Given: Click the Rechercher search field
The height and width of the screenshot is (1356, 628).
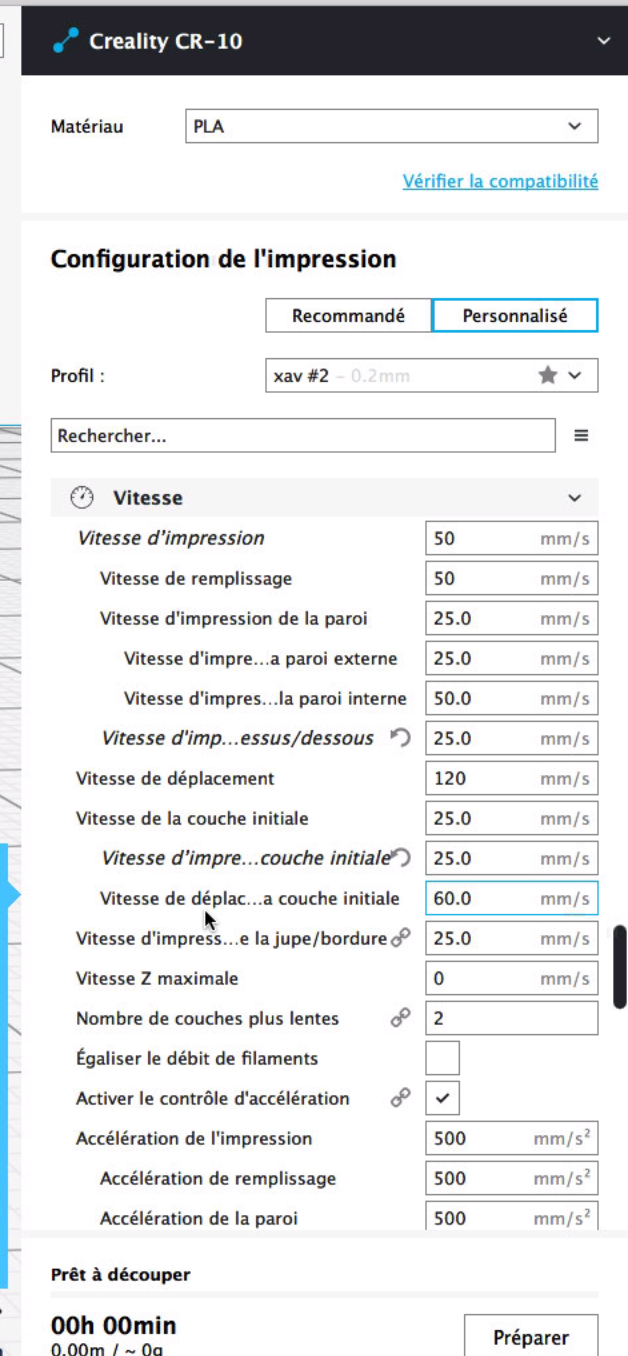Looking at the screenshot, I should tap(303, 436).
